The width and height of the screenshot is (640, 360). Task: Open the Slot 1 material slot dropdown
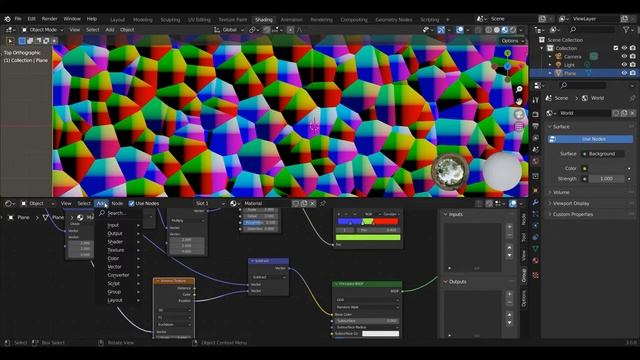point(210,203)
